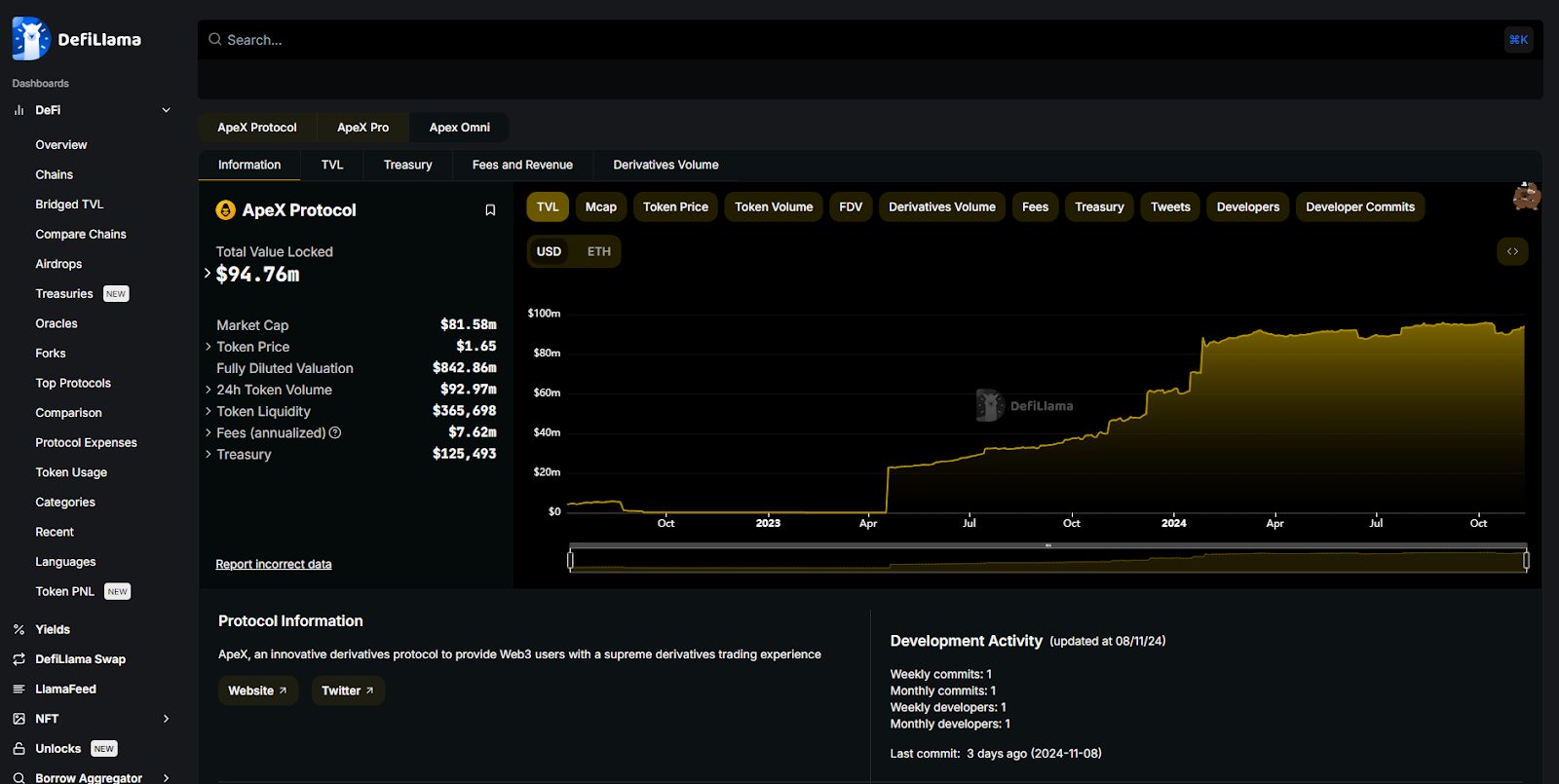Toggle the Developer Commits chart series

pyautogui.click(x=1360, y=206)
